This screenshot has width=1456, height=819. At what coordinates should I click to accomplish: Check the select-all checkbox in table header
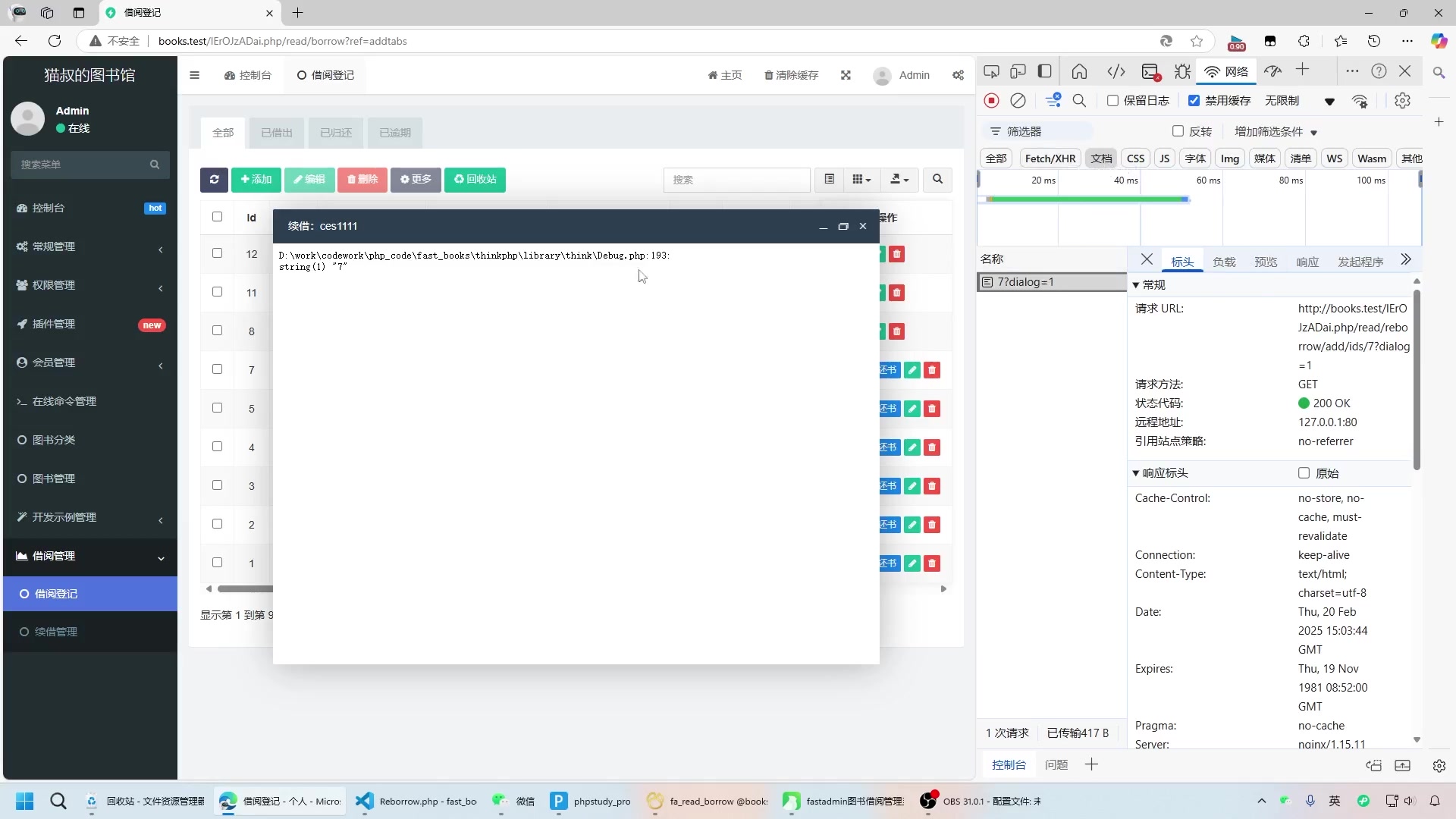(x=218, y=217)
